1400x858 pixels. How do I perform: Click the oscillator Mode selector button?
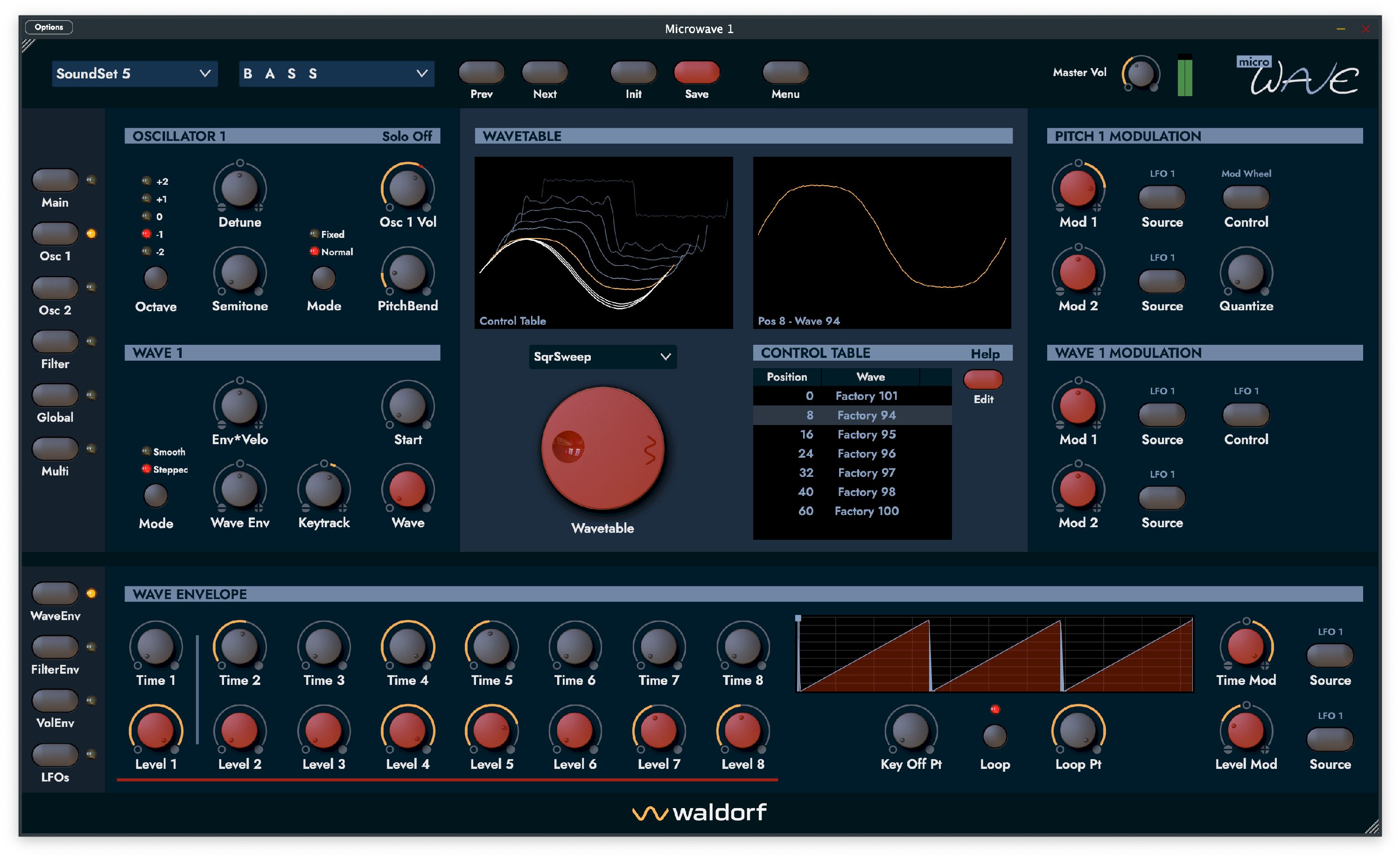point(324,279)
